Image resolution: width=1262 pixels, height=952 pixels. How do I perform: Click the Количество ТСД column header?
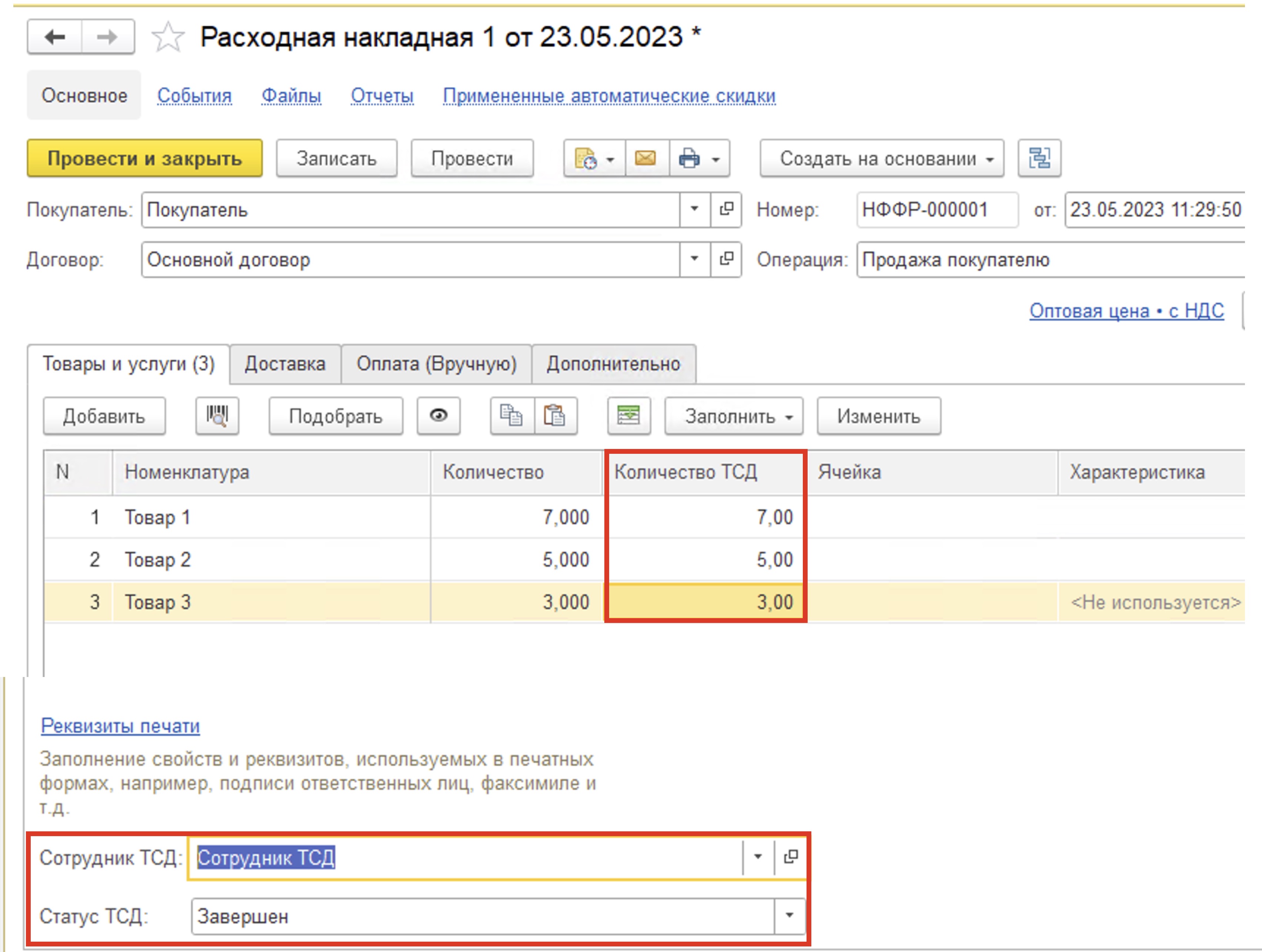point(705,472)
